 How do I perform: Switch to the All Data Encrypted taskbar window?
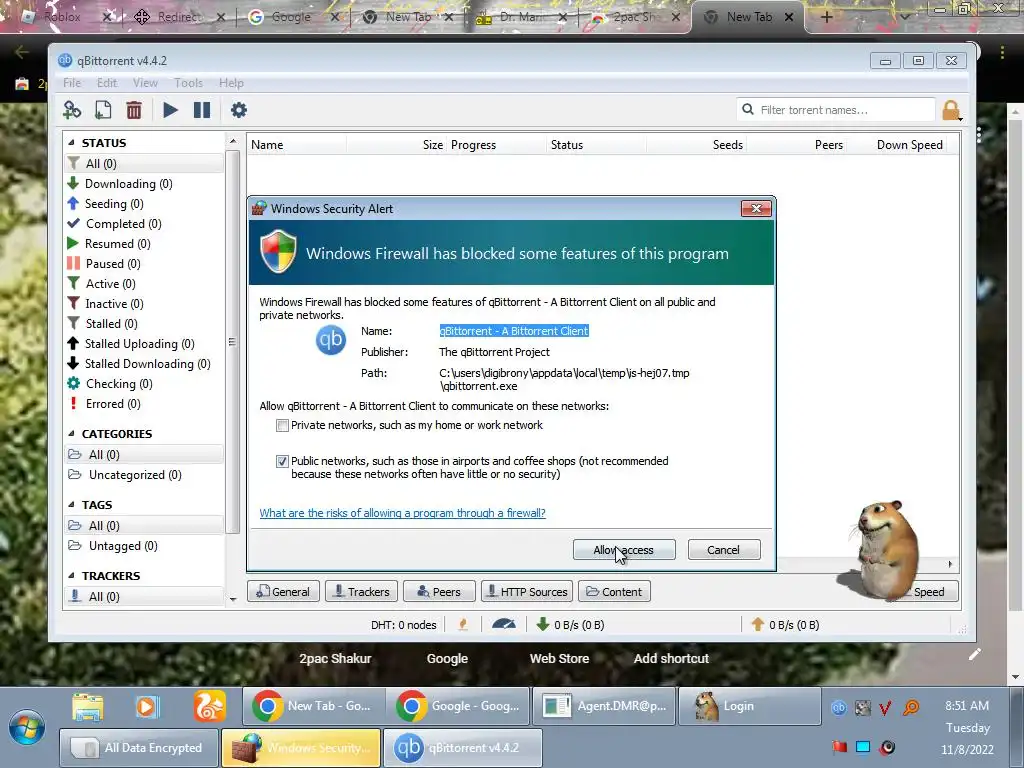coord(138,748)
